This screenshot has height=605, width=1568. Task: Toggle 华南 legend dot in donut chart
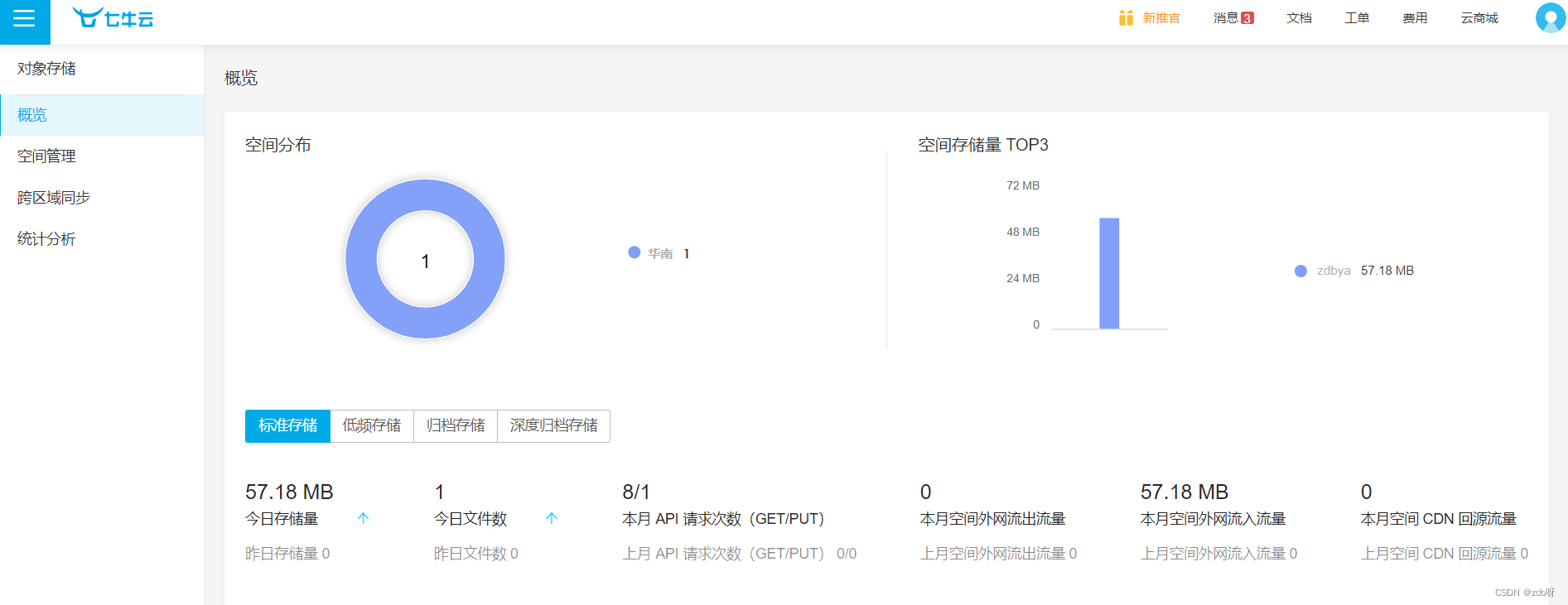(634, 252)
